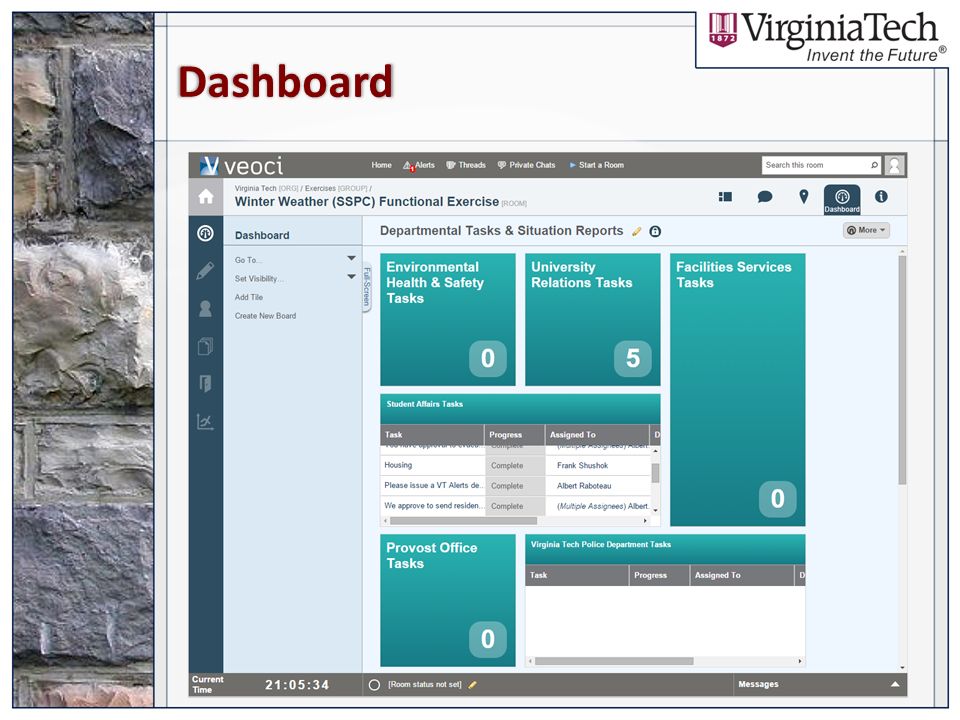Open the map location pin icon
Screen dimensions: 960x720
click(804, 197)
